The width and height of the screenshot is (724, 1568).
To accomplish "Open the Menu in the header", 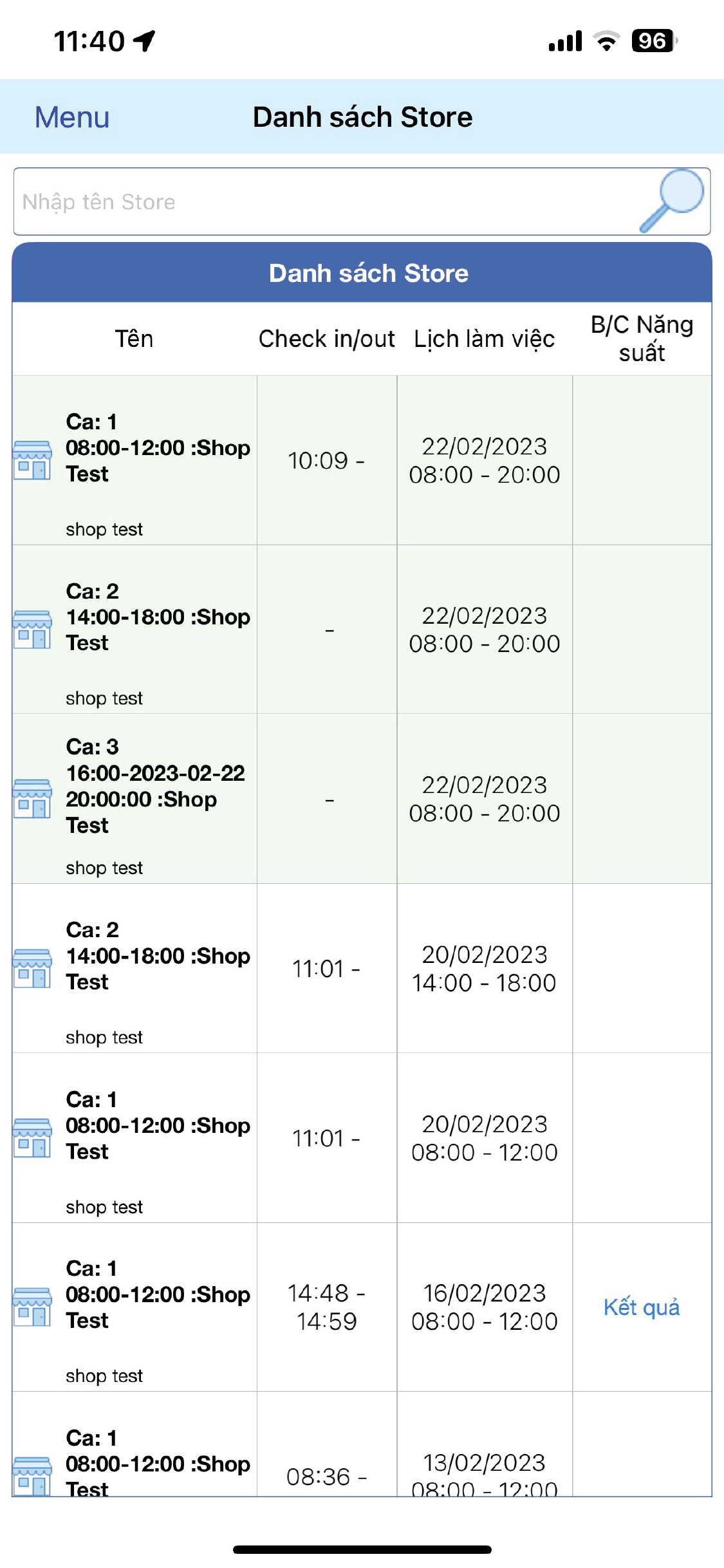I will 72,117.
